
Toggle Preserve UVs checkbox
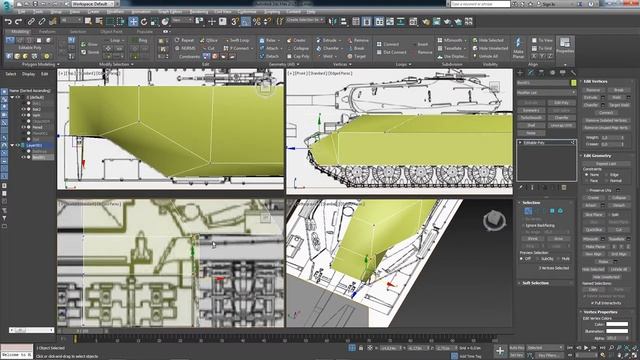tap(587, 190)
